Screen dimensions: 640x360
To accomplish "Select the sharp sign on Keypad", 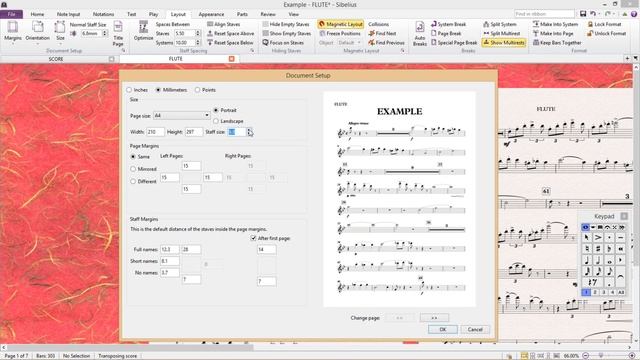I will tap(598, 249).
